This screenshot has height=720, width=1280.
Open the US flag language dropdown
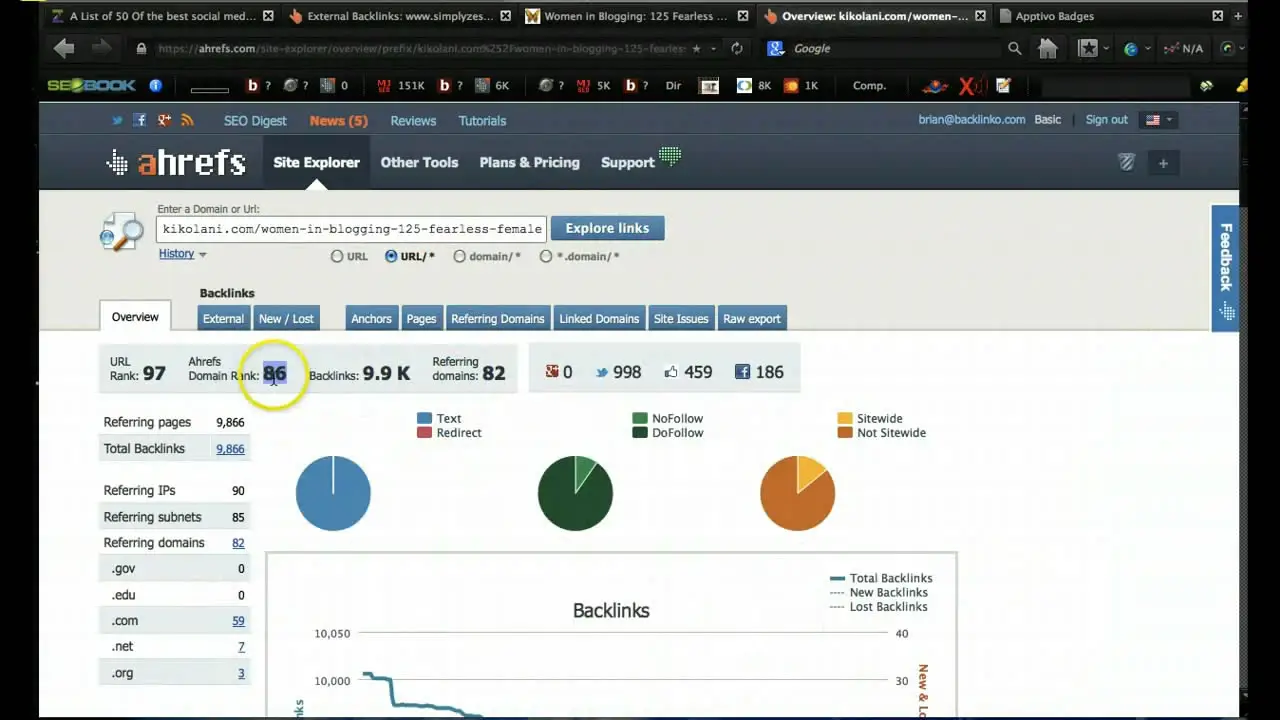[1160, 120]
